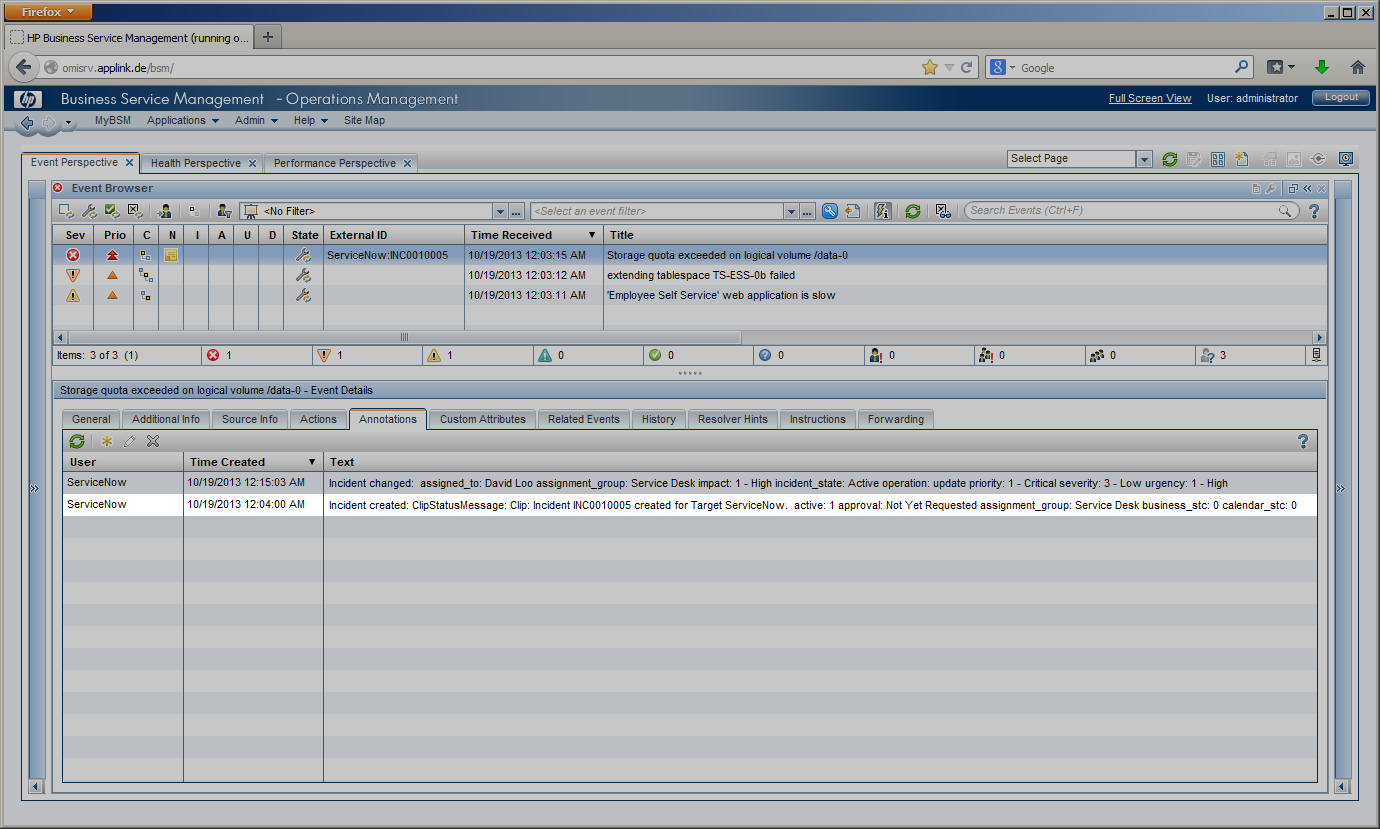Open the Applications menu dropdown

[183, 120]
